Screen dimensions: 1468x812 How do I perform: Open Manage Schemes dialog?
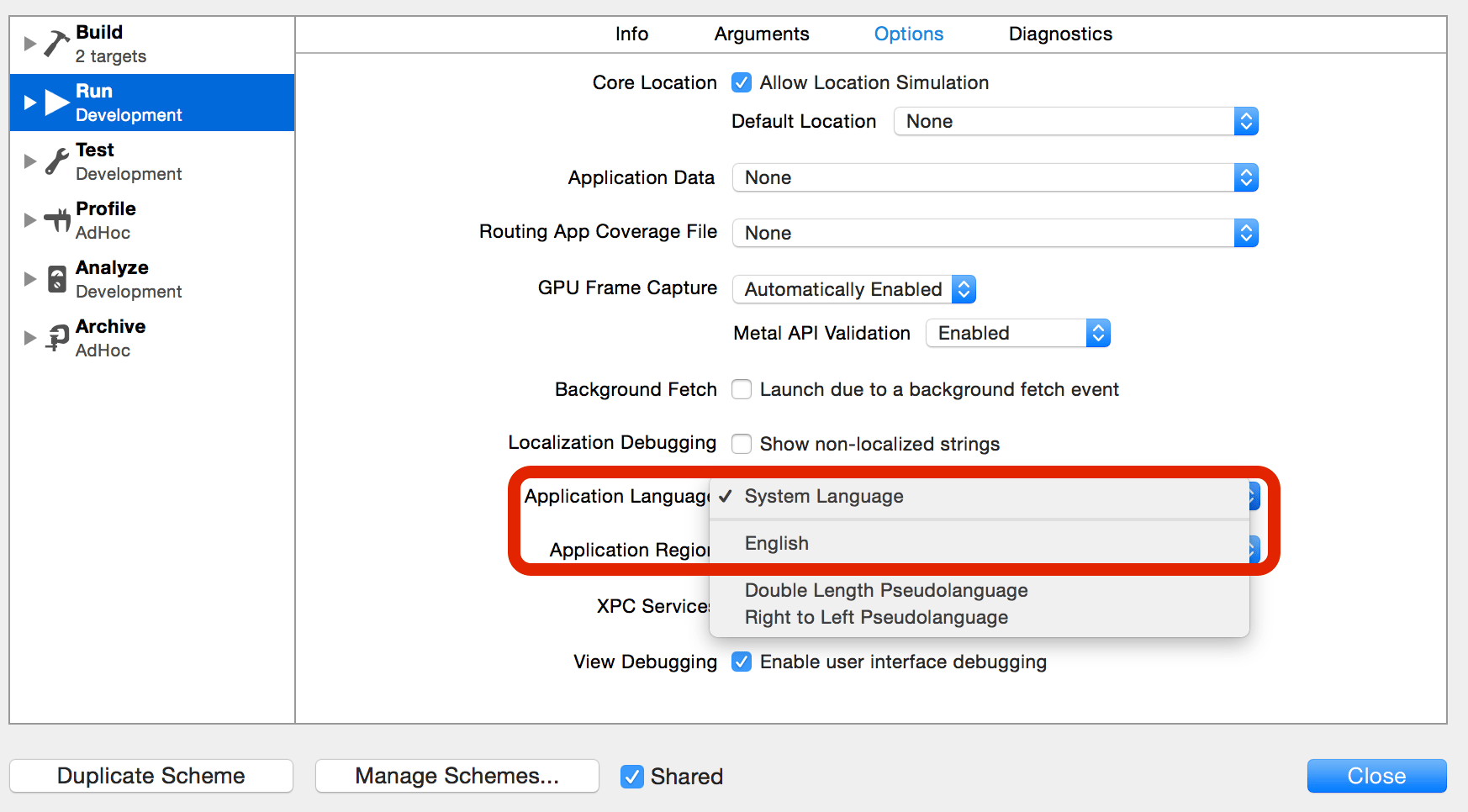456,776
